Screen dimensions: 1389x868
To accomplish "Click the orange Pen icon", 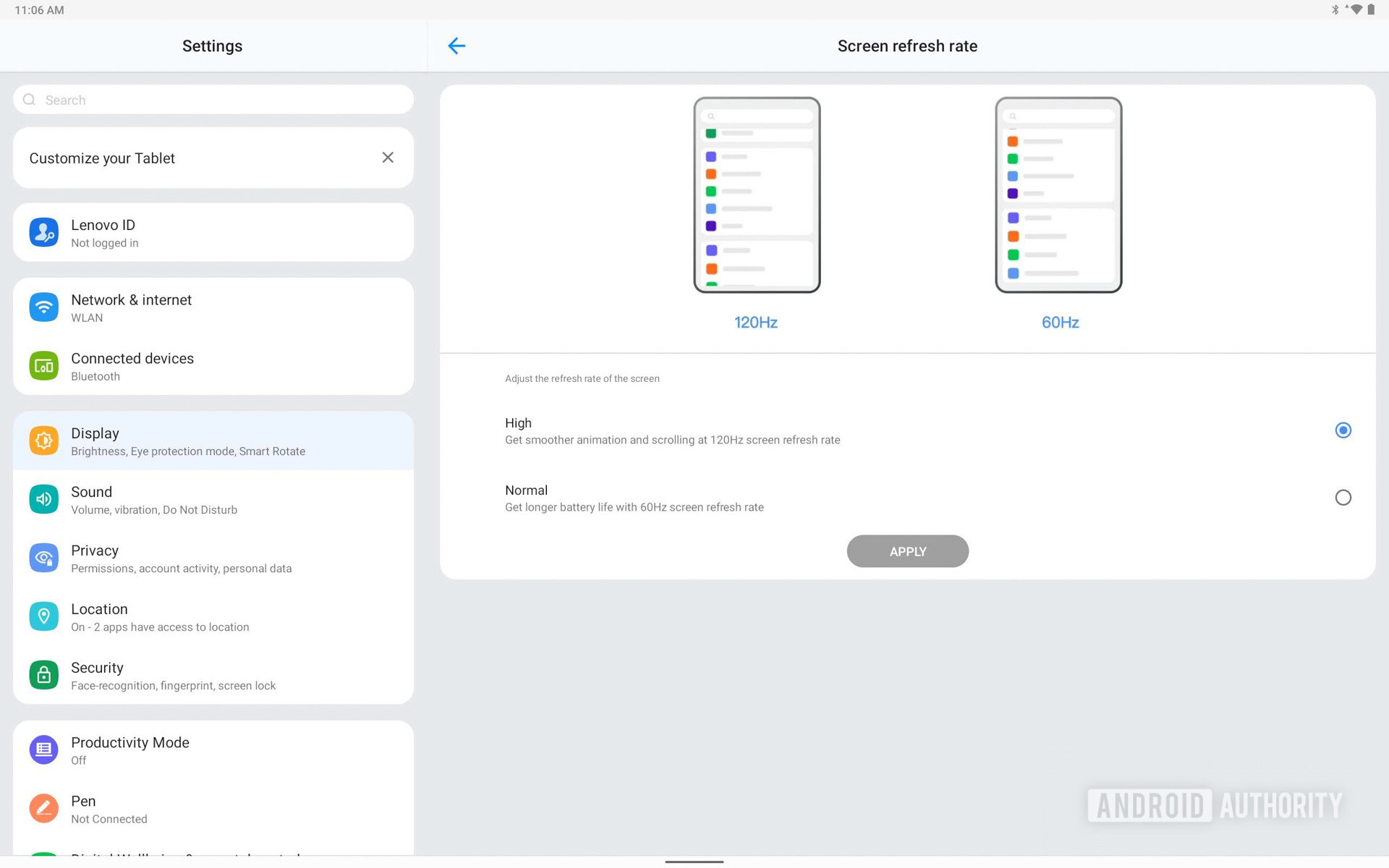I will (44, 808).
